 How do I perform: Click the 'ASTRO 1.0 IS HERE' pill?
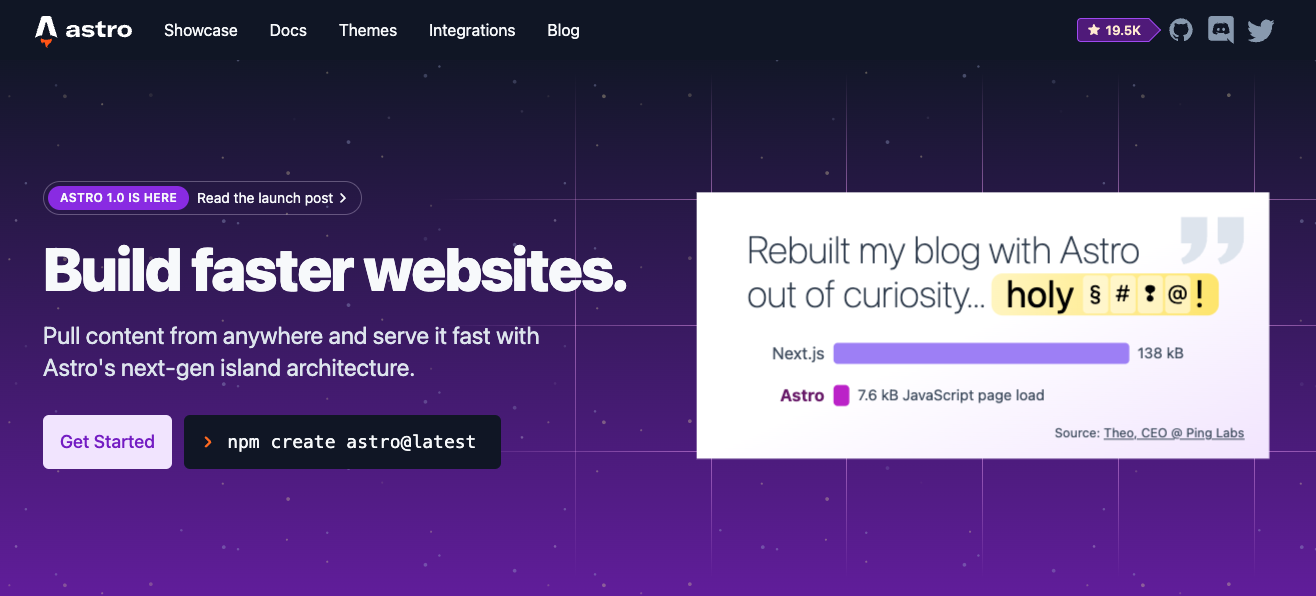[118, 198]
